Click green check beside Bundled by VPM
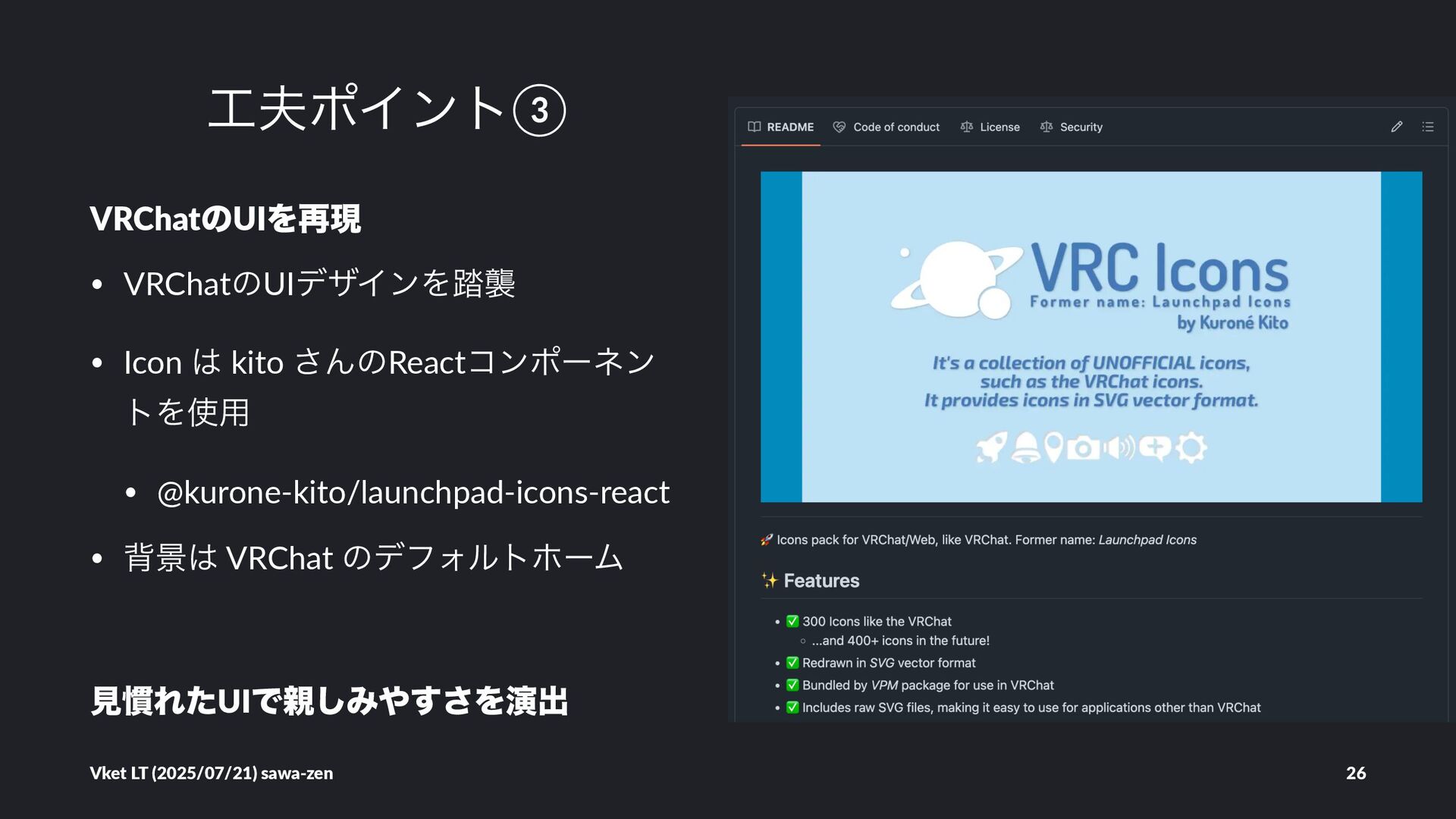Viewport: 1456px width, 819px height. (x=792, y=685)
